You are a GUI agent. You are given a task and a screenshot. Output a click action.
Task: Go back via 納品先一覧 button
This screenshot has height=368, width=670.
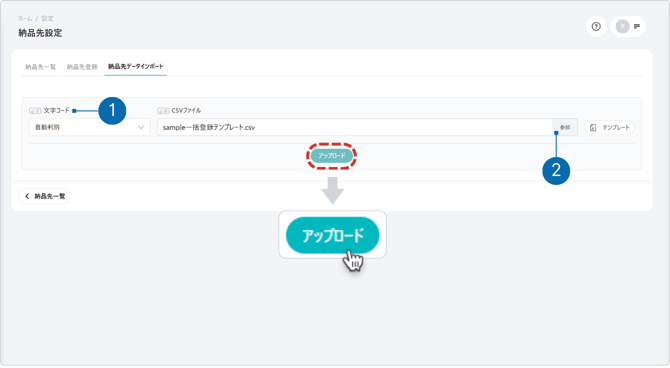(x=44, y=196)
